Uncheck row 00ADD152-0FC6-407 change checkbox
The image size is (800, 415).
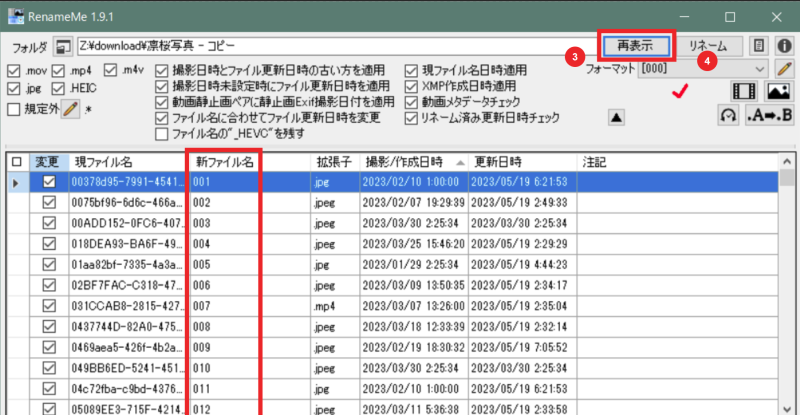(x=49, y=223)
